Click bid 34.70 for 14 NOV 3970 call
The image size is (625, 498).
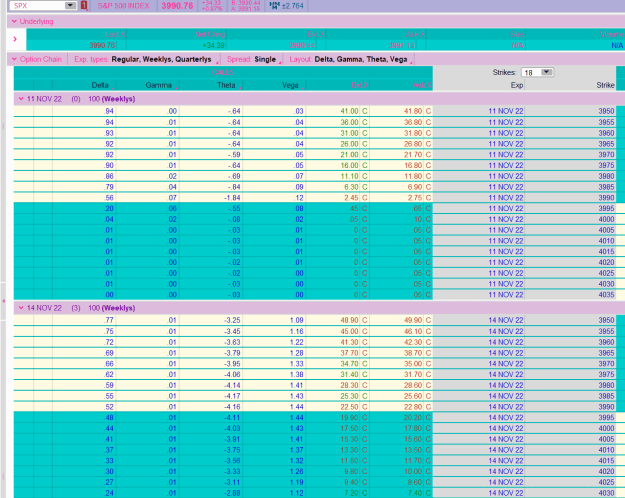tap(349, 364)
